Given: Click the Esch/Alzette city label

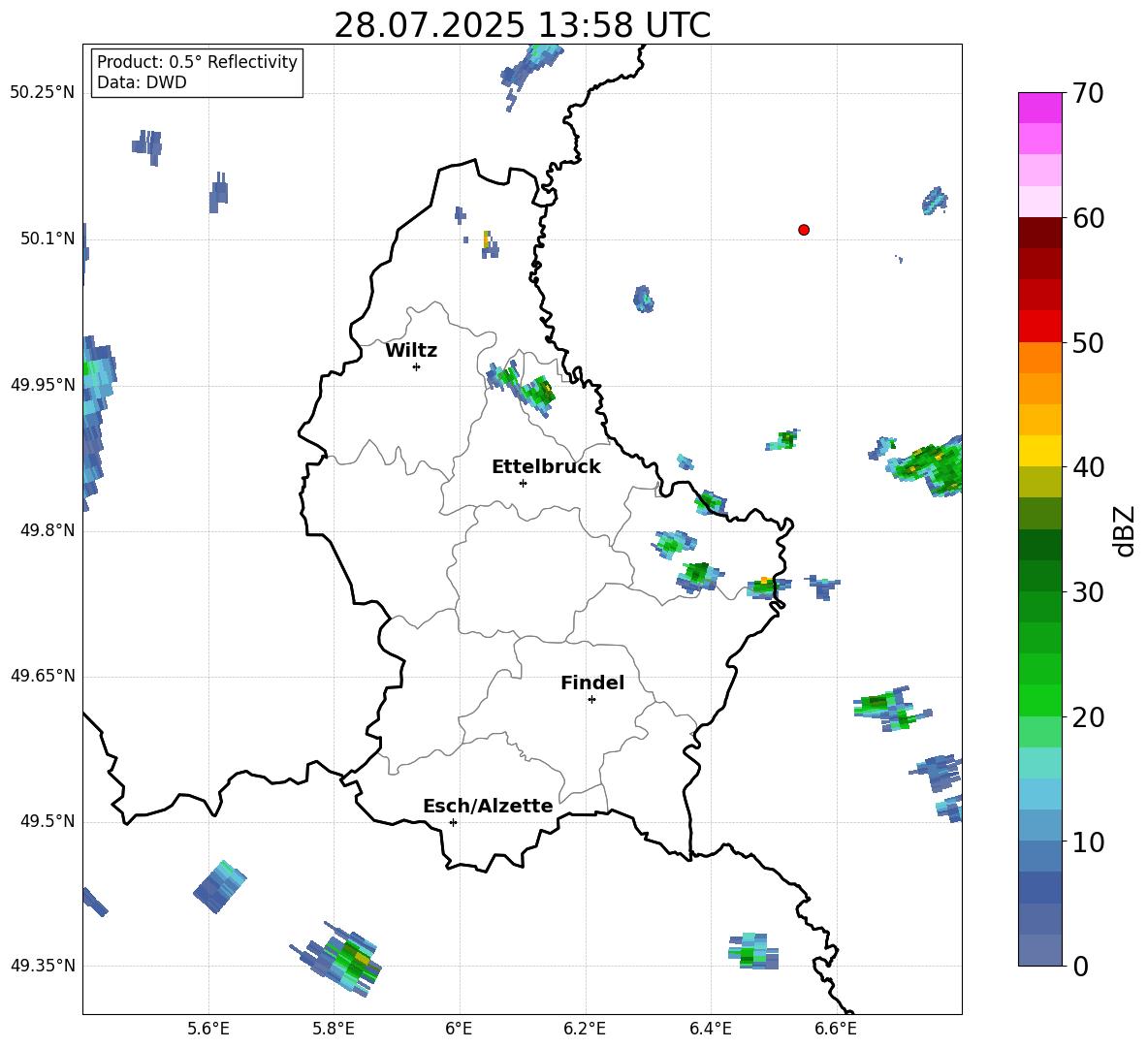Looking at the screenshot, I should pos(488,806).
